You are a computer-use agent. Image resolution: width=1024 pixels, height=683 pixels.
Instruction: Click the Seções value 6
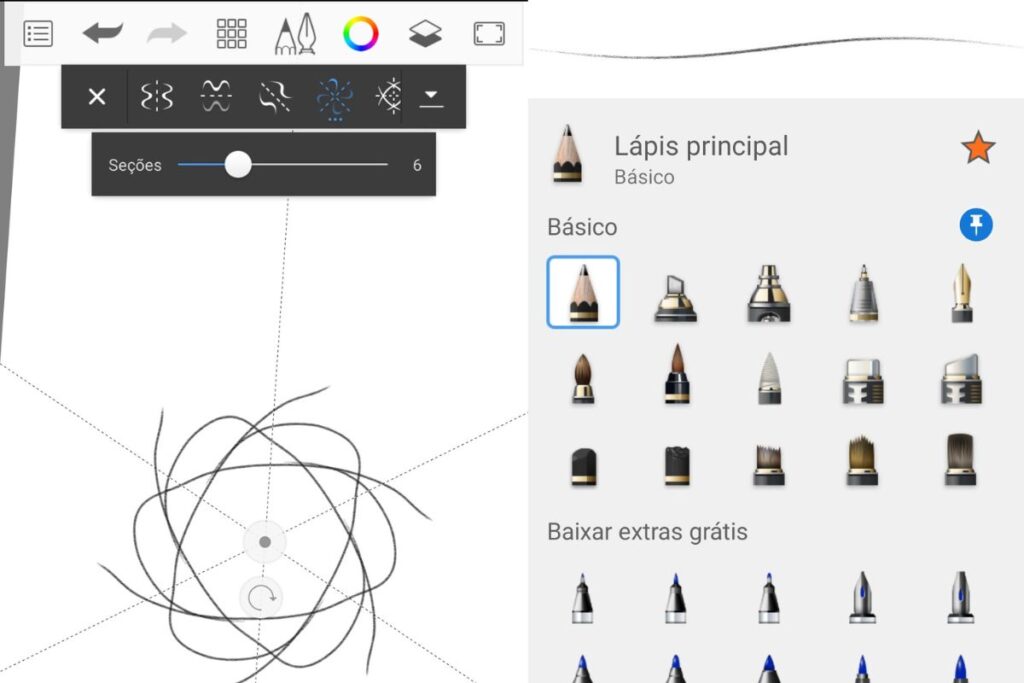pyautogui.click(x=417, y=165)
